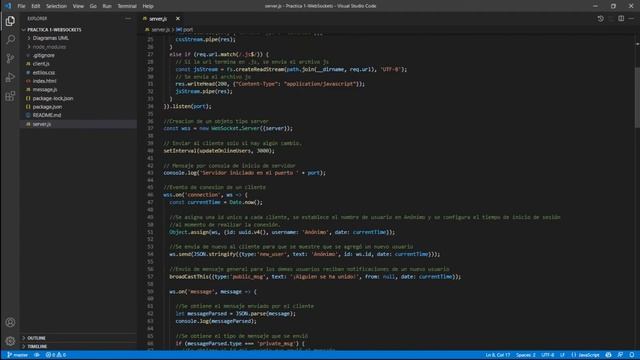The width and height of the screenshot is (640, 360).
Task: Open the Edit menu
Action: [x=36, y=6]
